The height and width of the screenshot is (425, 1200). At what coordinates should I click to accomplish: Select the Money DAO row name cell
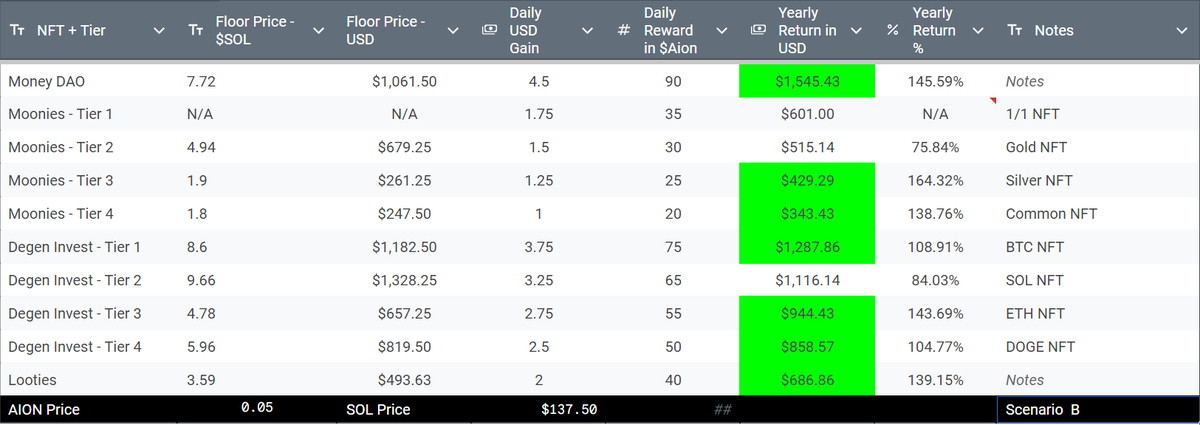[x=89, y=81]
